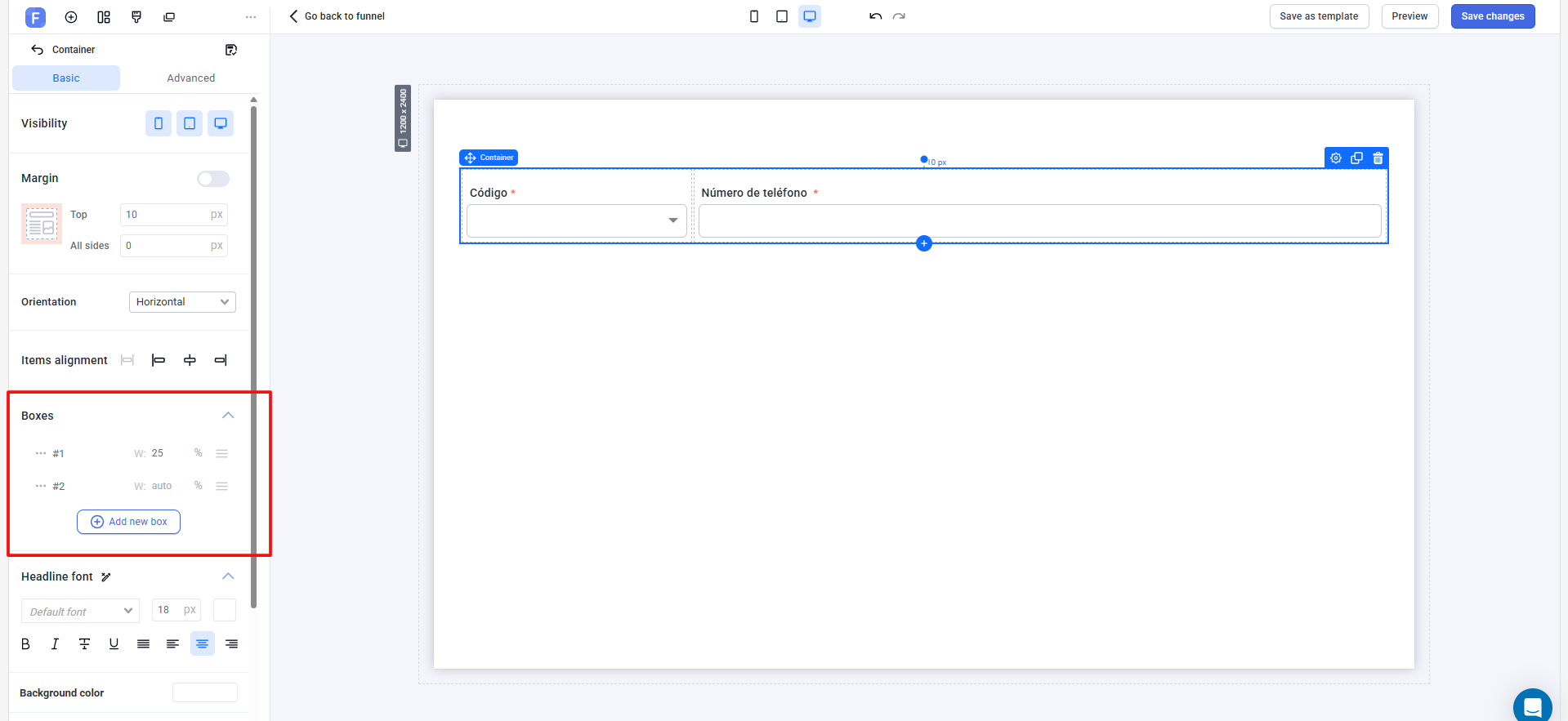The width and height of the screenshot is (1568, 721).
Task: Click Add new box button
Action: click(128, 522)
